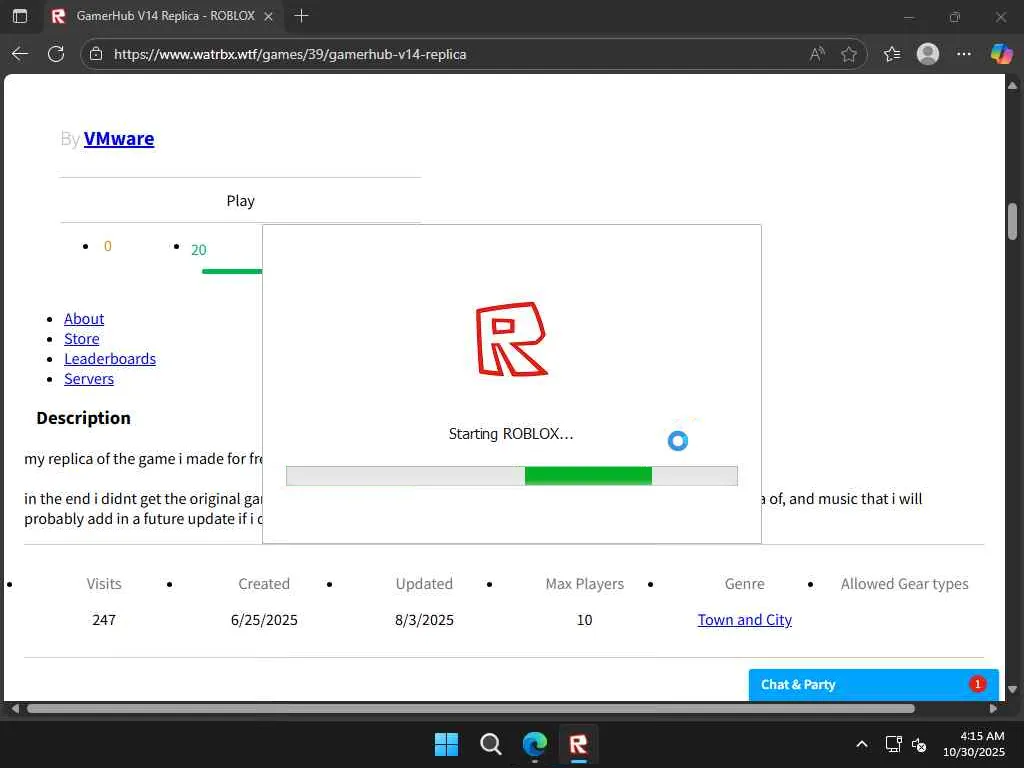Click the Allowed Gear types label

click(x=904, y=584)
